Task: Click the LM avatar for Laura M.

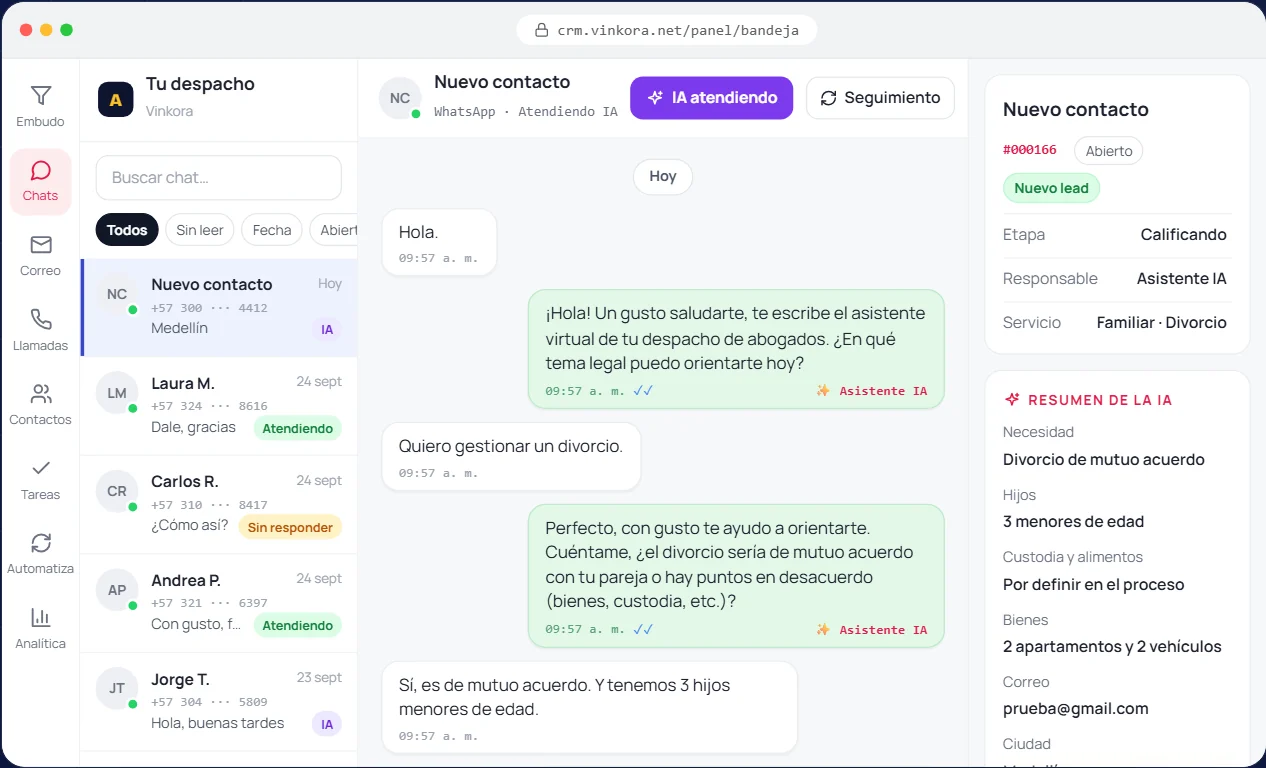Action: tap(117, 393)
